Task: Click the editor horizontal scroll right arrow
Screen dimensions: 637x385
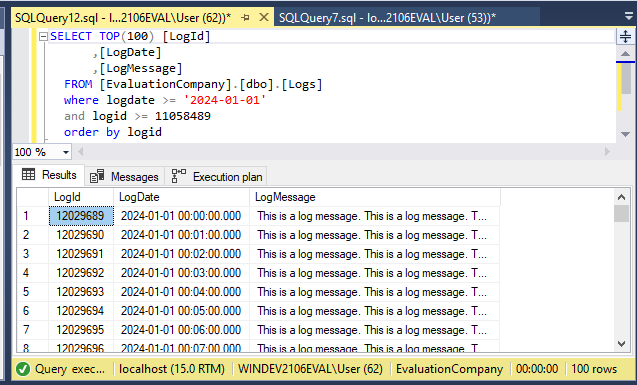Action: tap(607, 152)
